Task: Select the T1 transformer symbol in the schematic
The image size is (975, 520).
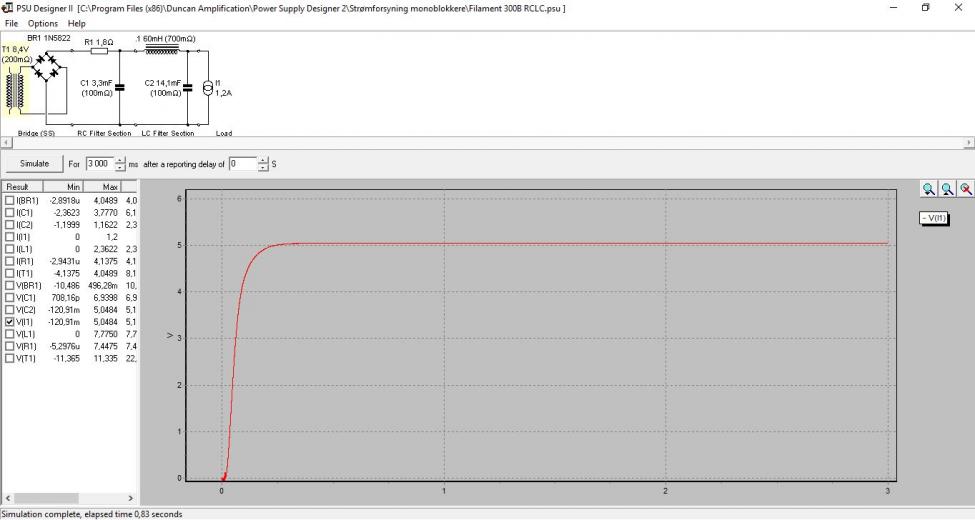Action: pos(15,91)
